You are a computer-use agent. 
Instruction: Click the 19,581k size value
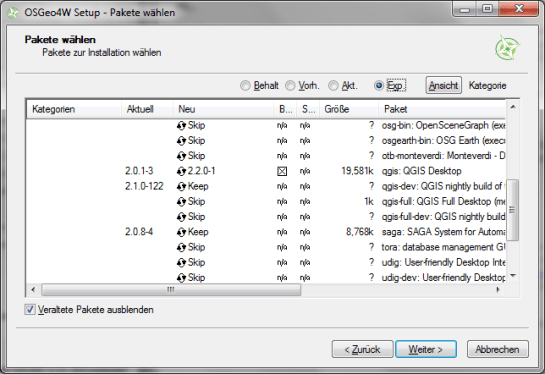point(357,171)
